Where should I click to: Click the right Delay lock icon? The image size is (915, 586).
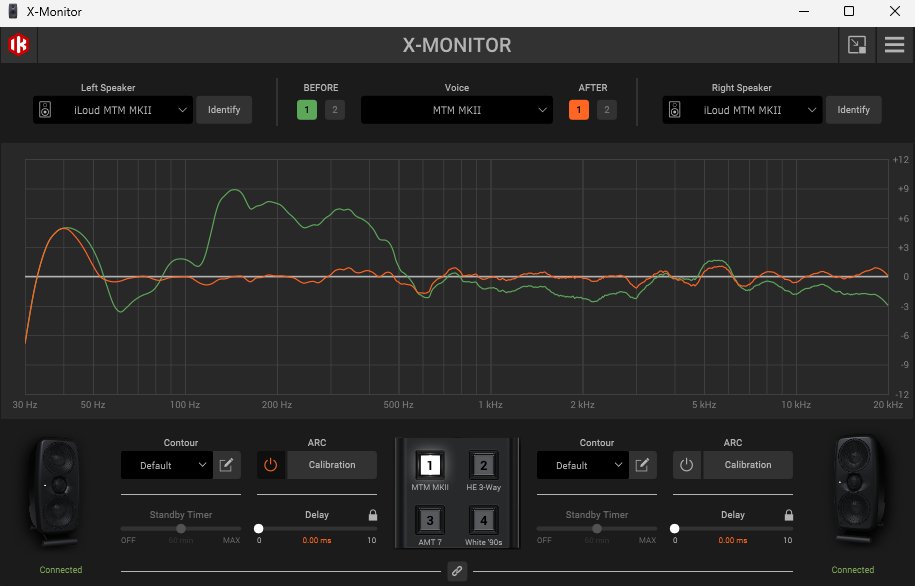[x=789, y=515]
